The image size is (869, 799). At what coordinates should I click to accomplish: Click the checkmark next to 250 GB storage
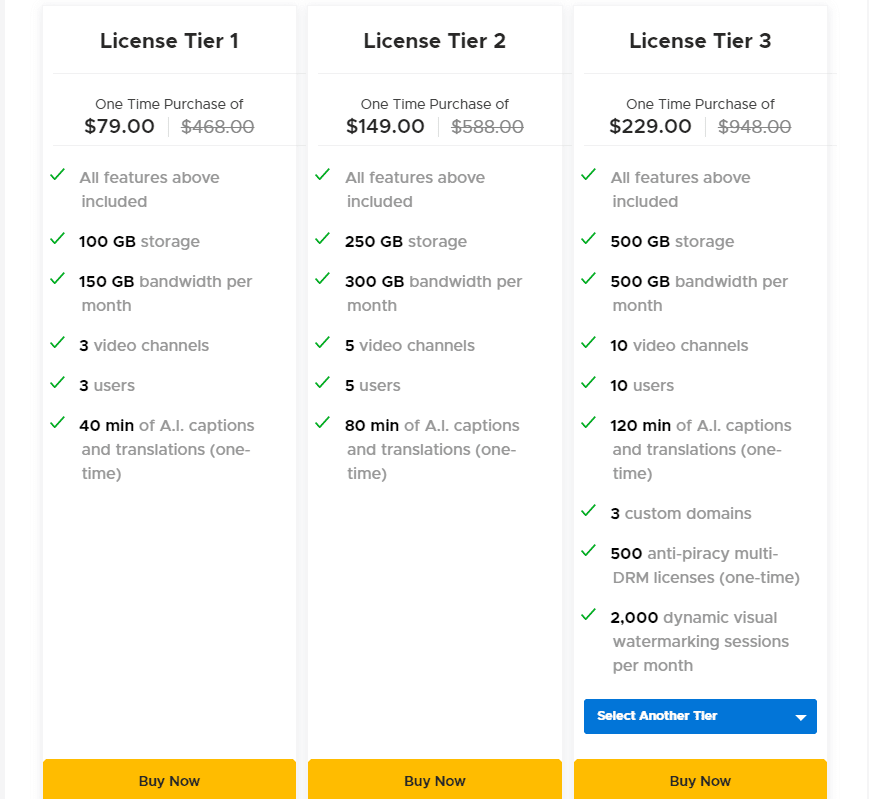(322, 241)
